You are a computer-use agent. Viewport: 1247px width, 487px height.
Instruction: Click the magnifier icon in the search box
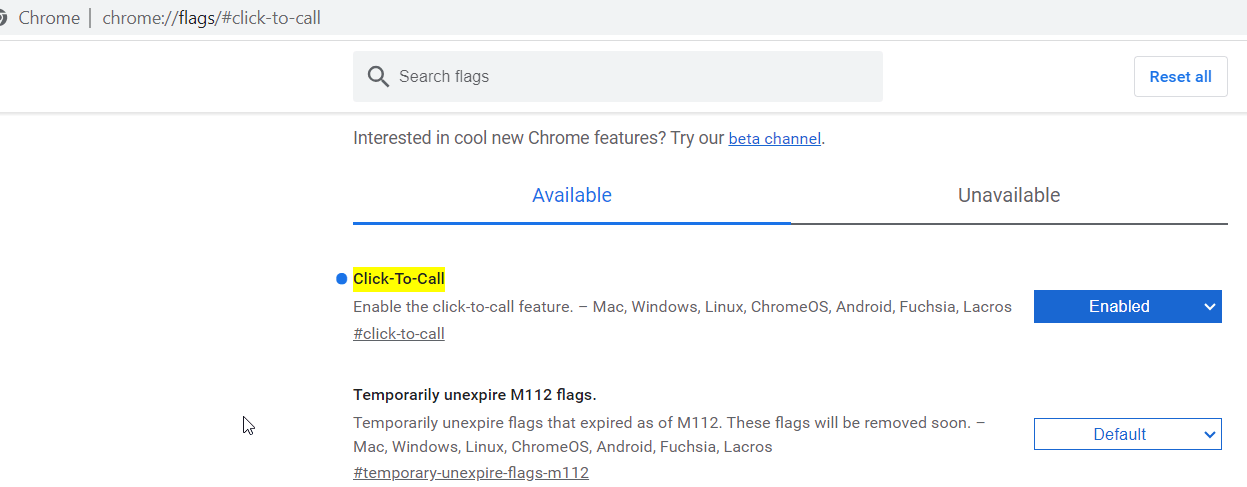(378, 77)
